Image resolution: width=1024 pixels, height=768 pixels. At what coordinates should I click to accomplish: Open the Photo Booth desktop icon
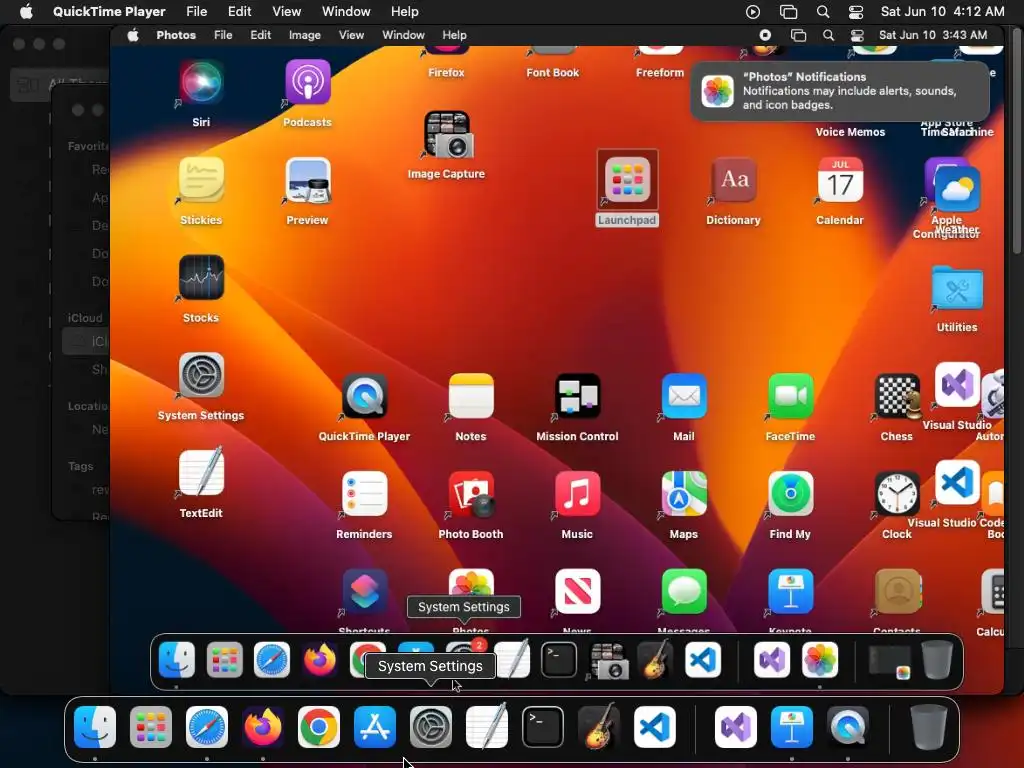point(471,494)
